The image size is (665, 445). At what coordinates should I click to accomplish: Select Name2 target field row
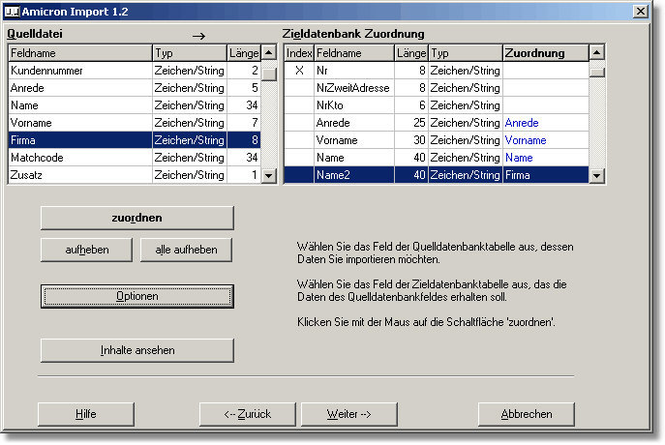[436, 175]
